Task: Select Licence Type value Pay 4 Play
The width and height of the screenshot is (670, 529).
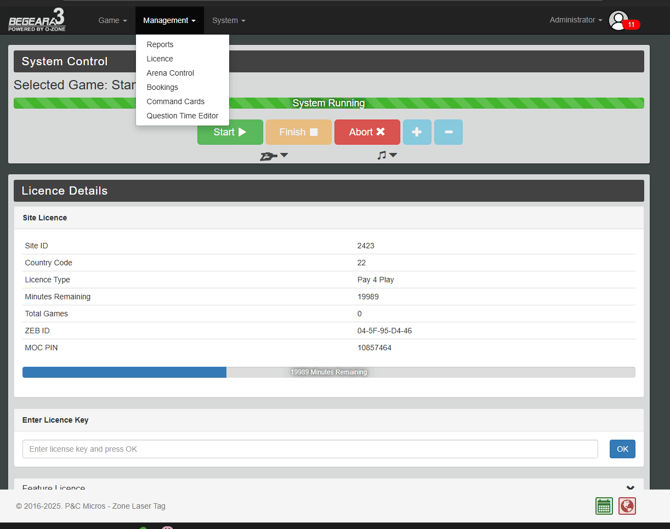Action: (376, 280)
